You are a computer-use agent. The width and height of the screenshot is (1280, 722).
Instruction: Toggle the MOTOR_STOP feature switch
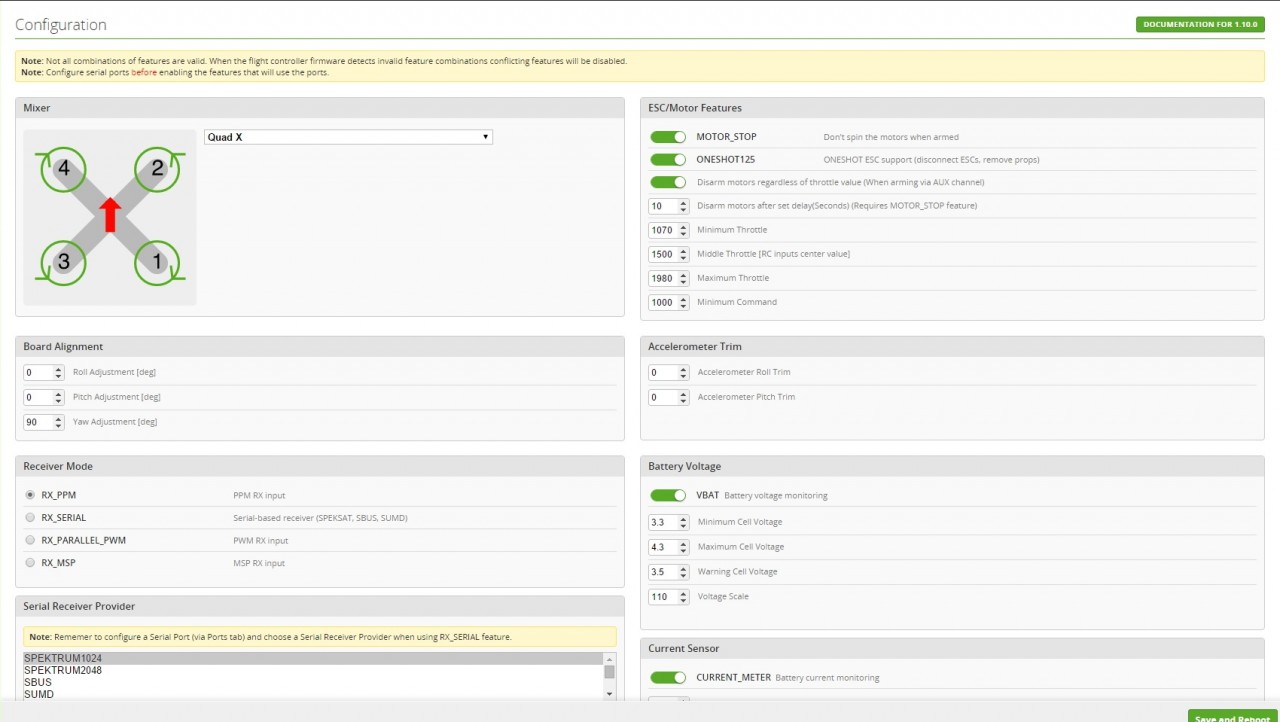pyautogui.click(x=668, y=137)
